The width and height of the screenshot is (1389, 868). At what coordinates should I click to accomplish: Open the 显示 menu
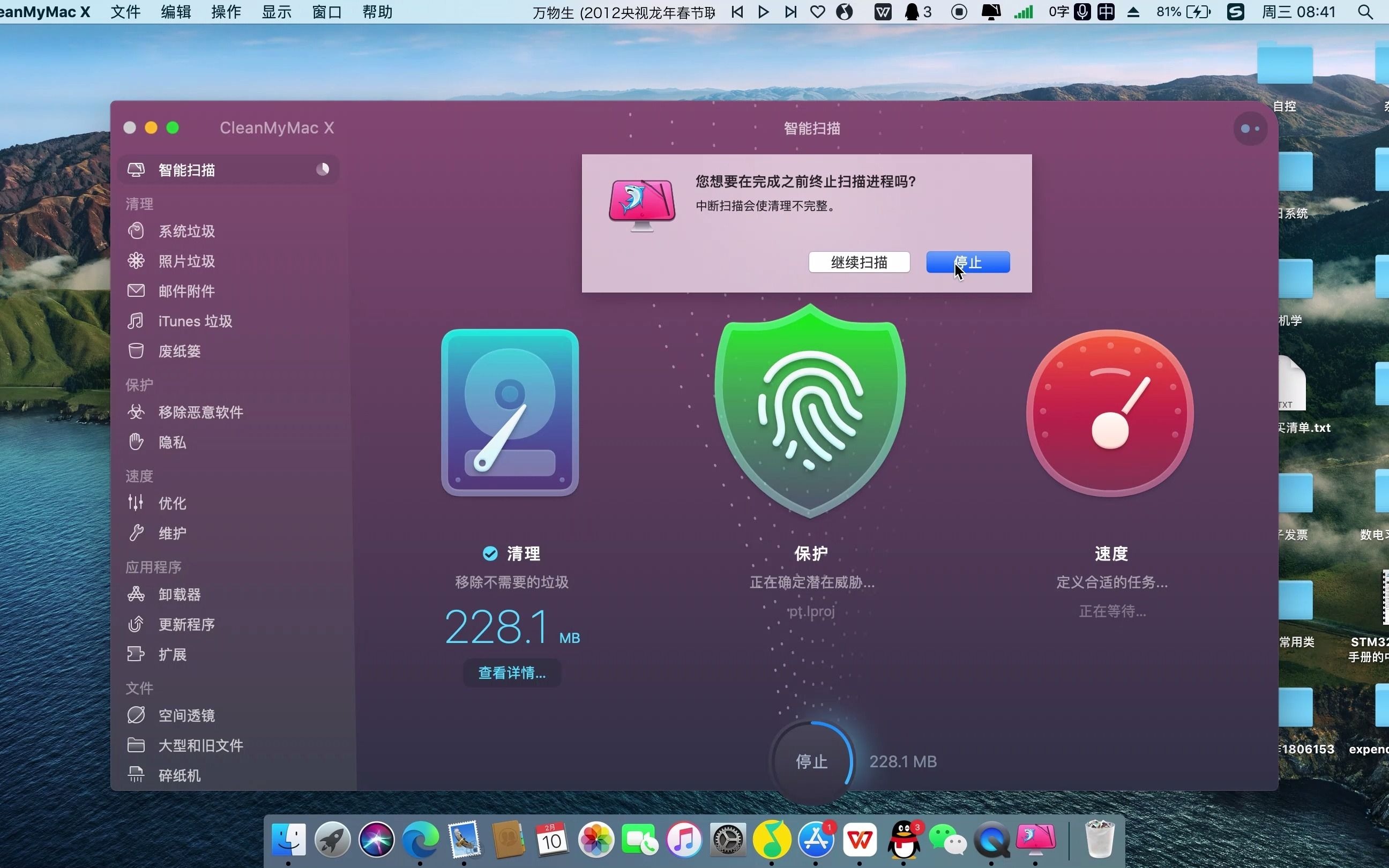[277, 11]
